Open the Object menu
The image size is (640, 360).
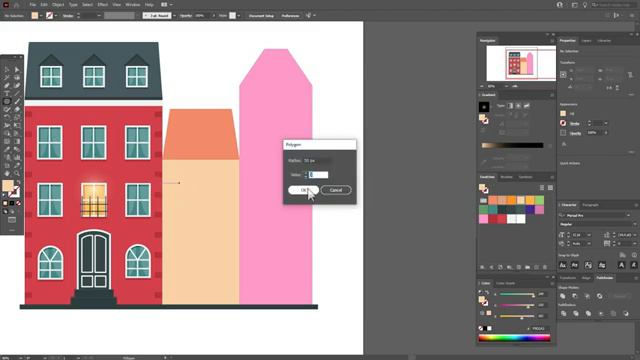click(58, 4)
